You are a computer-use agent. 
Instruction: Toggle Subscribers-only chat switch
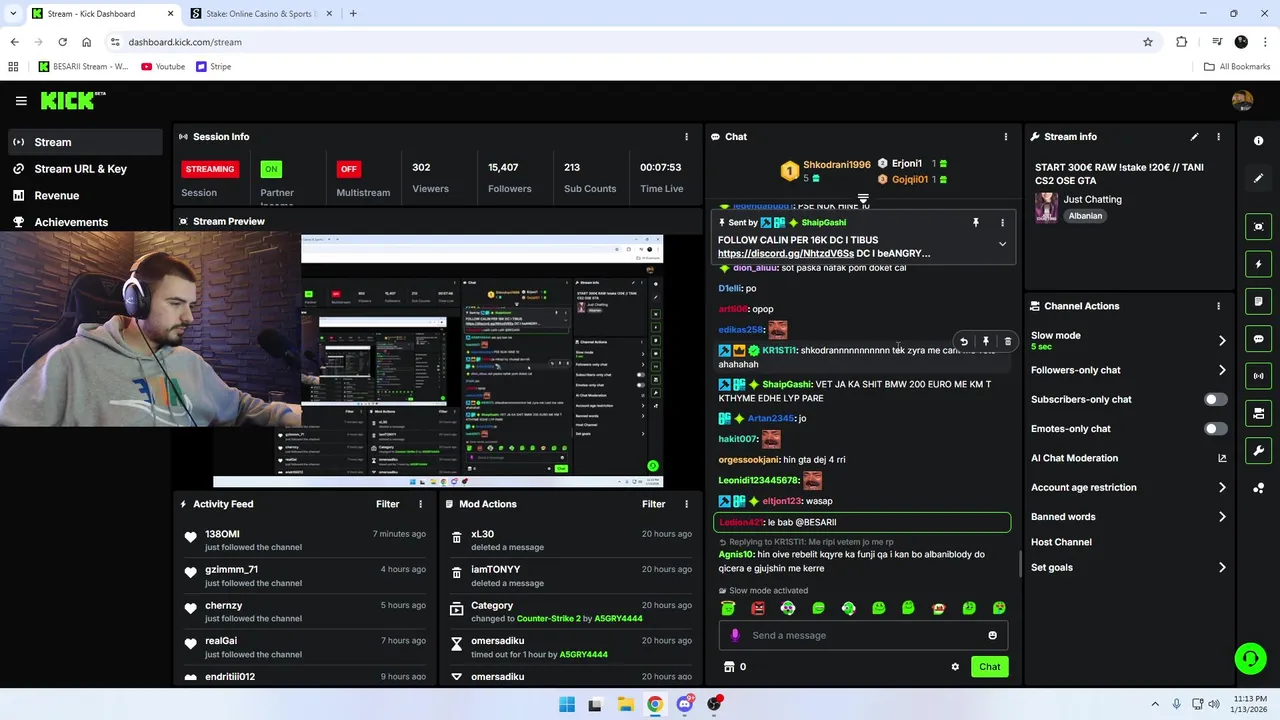click(1214, 400)
